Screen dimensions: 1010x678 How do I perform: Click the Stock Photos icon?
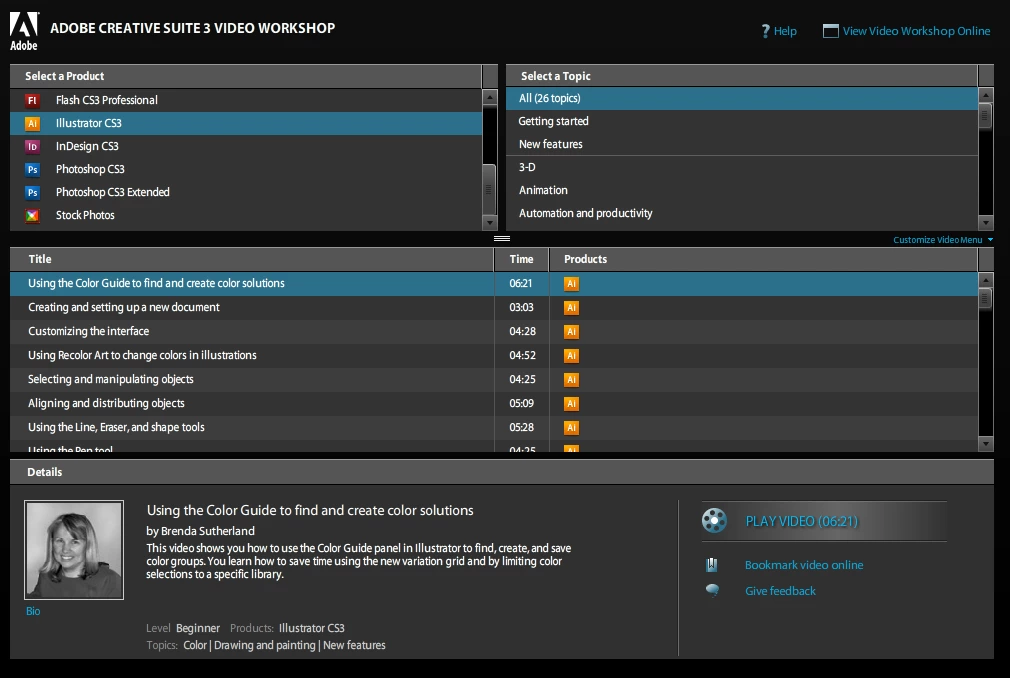(x=32, y=216)
